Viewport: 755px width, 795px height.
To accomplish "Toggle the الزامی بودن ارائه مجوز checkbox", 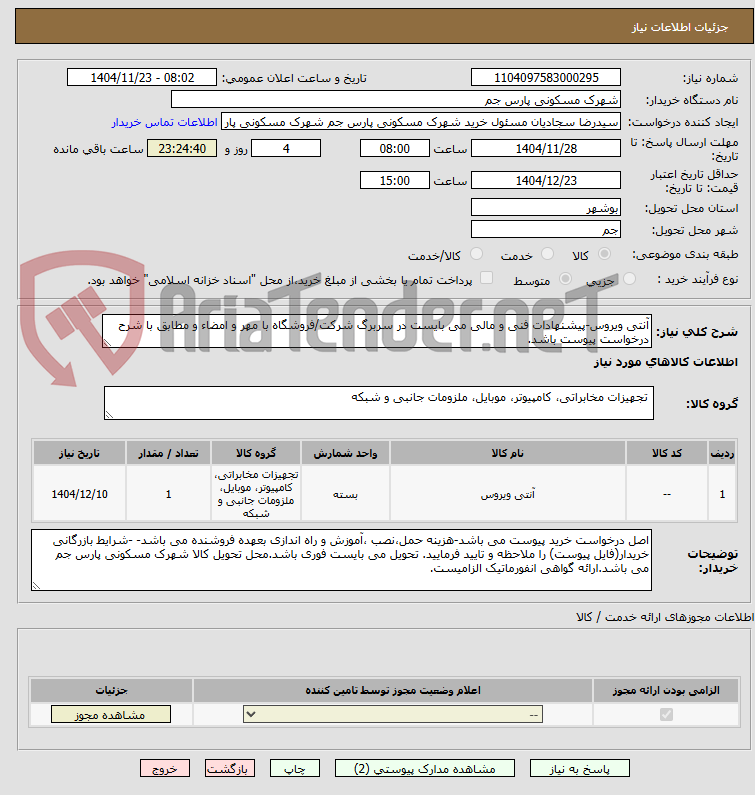I will [x=666, y=714].
